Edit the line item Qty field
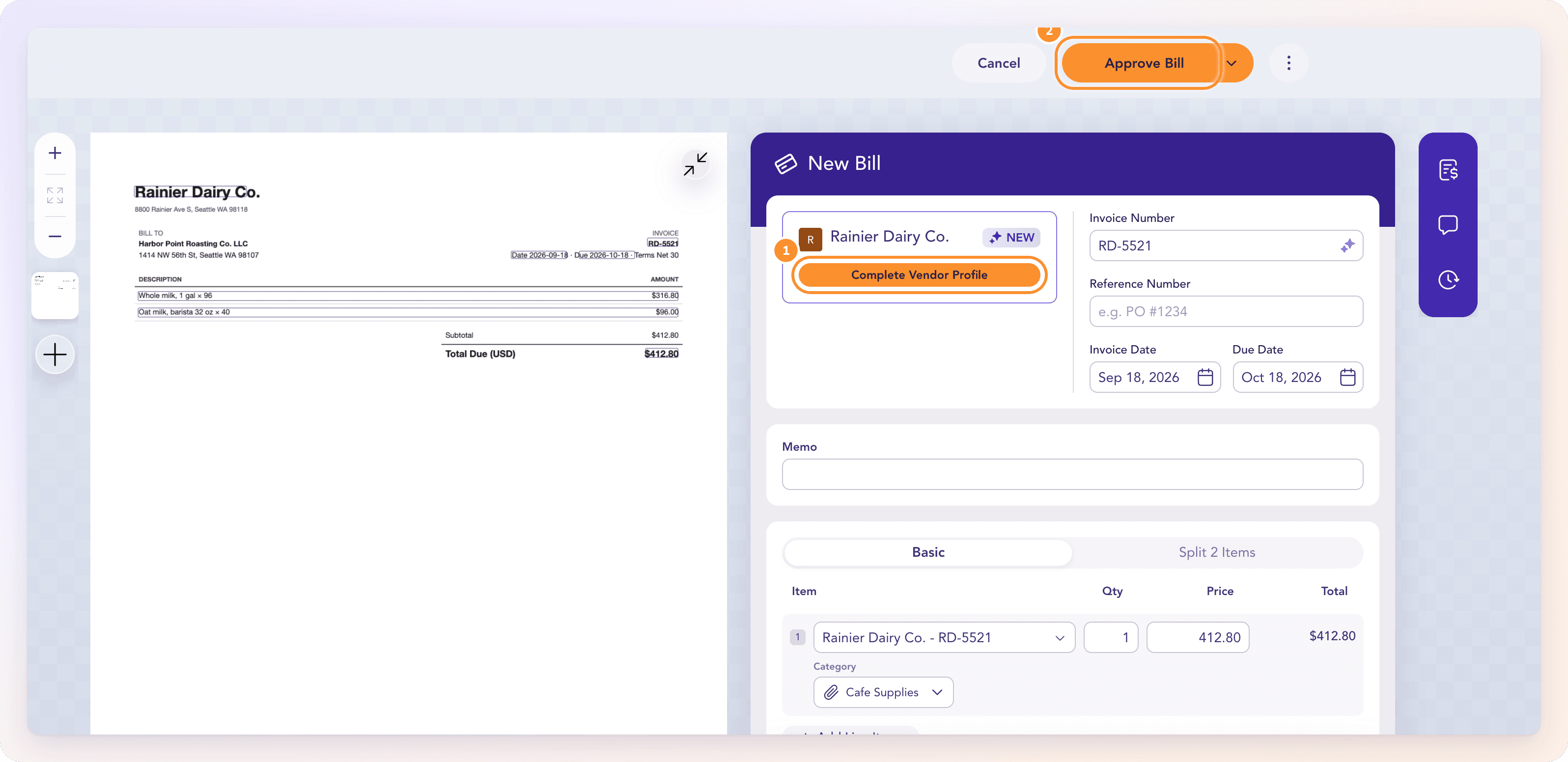The width and height of the screenshot is (1568, 762). pyautogui.click(x=1110, y=637)
